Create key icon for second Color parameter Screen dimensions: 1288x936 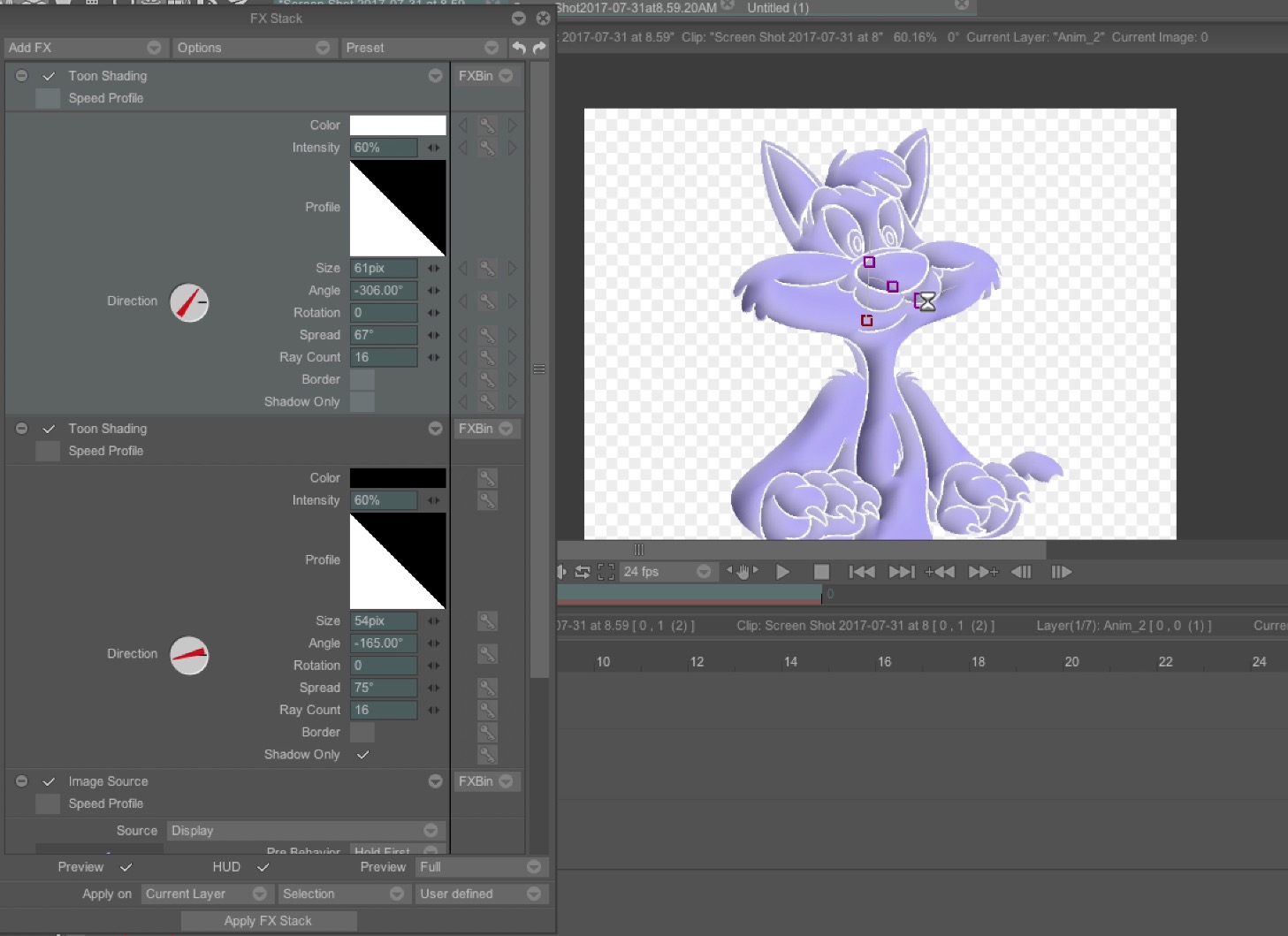487,478
